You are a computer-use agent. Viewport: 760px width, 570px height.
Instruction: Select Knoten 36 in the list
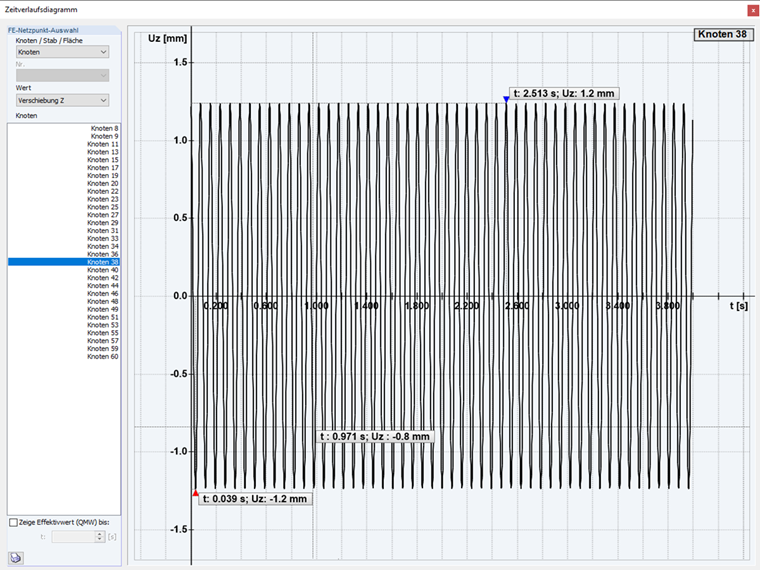tap(63, 254)
